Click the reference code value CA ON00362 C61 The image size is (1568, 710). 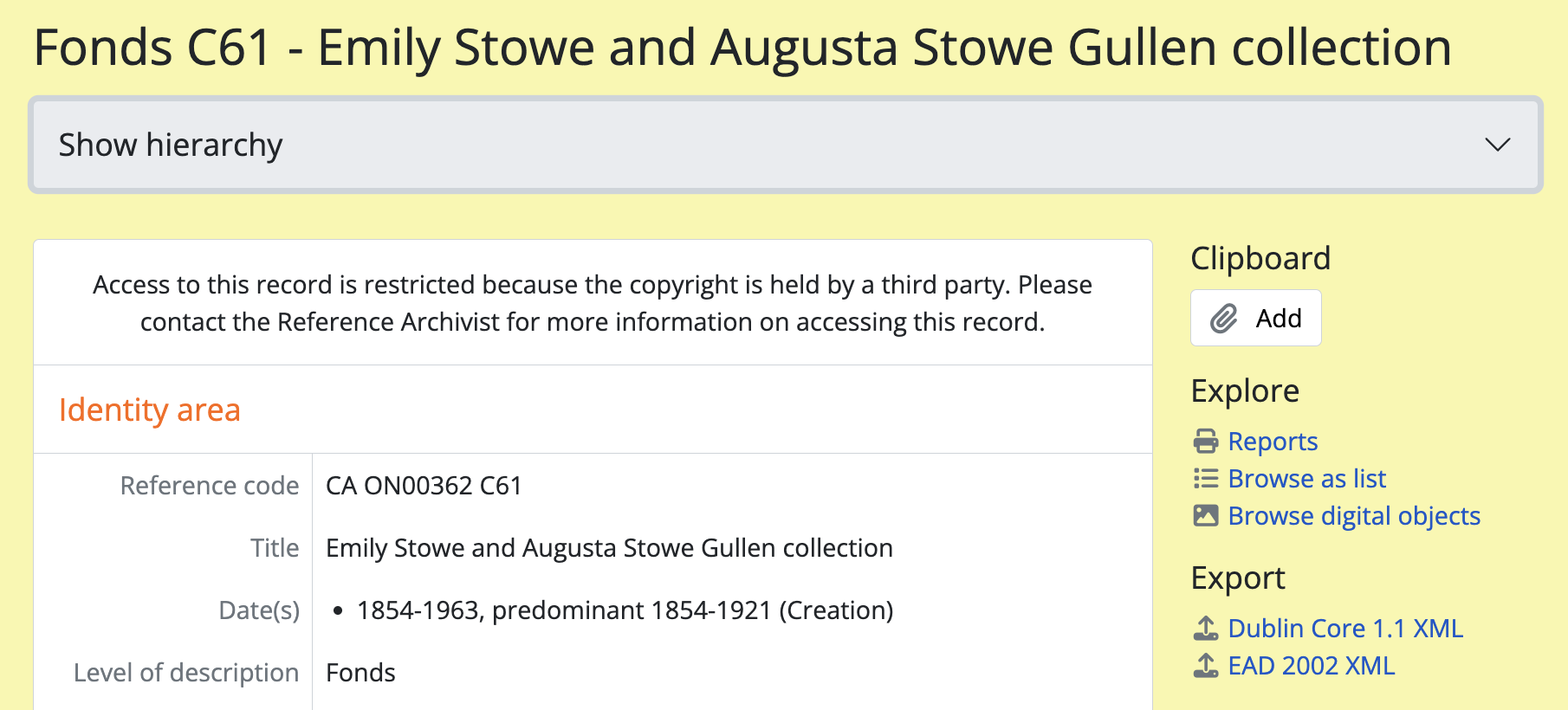[x=424, y=486]
